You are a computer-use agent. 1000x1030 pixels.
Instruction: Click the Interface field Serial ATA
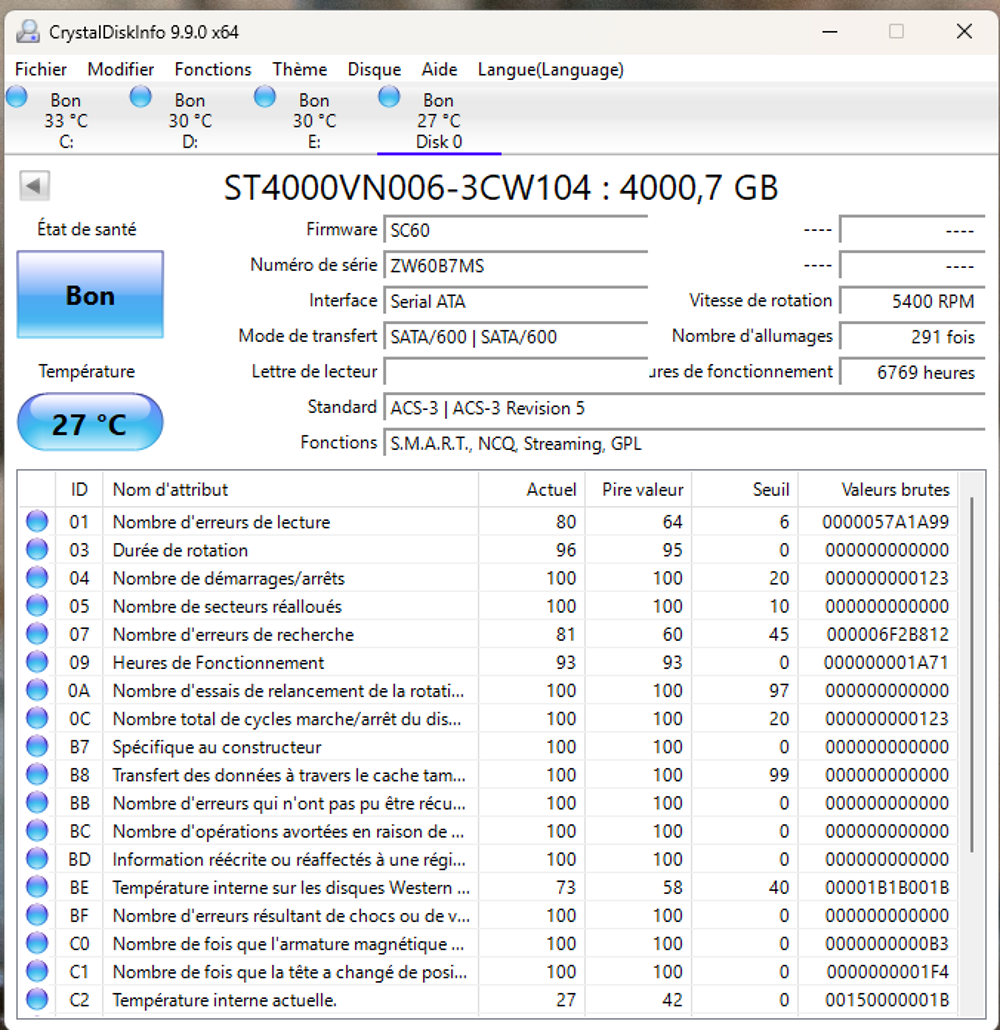(516, 302)
